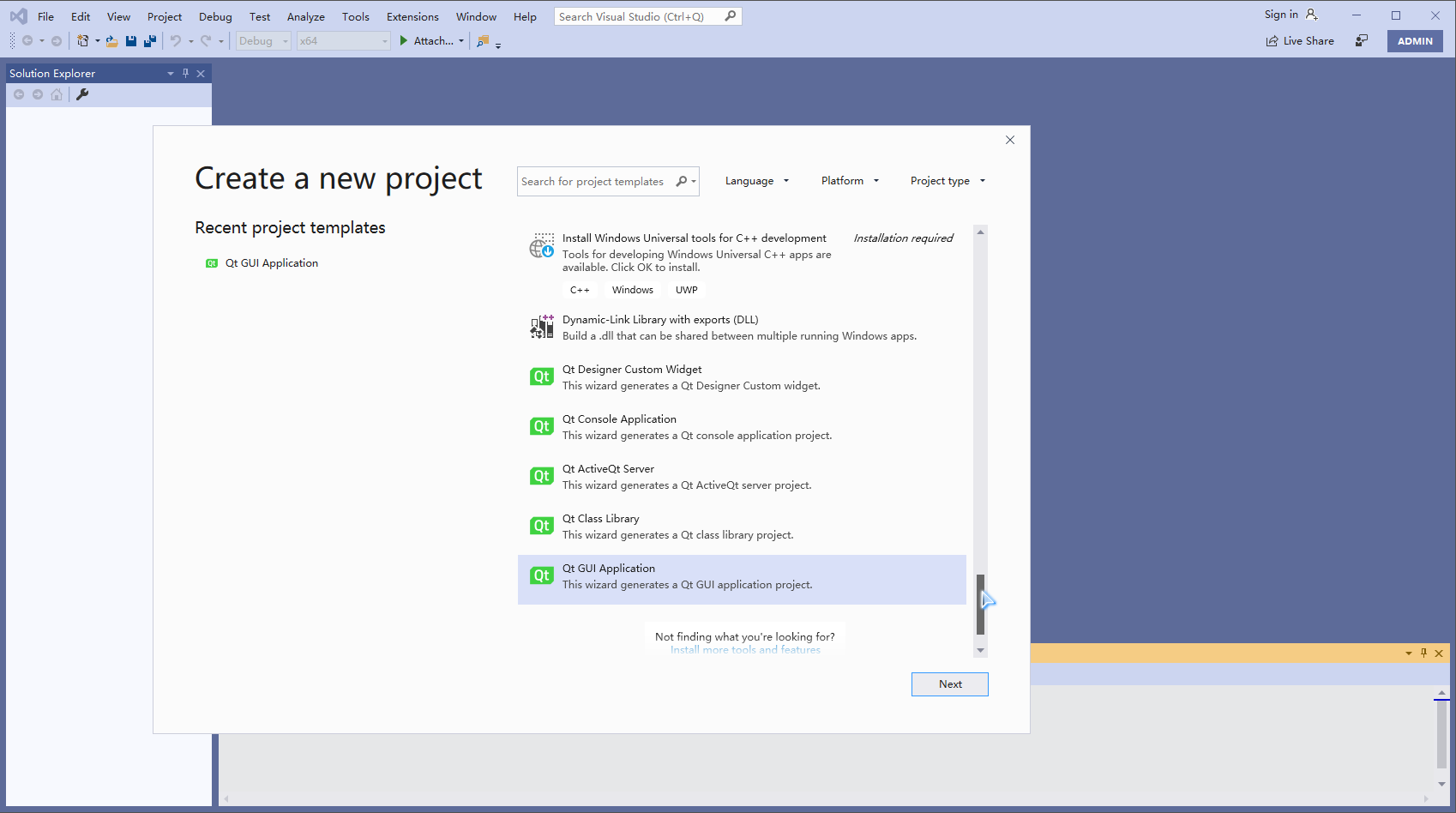Image resolution: width=1456 pixels, height=813 pixels.
Task: Open the Platform filter dropdown
Action: click(x=850, y=181)
